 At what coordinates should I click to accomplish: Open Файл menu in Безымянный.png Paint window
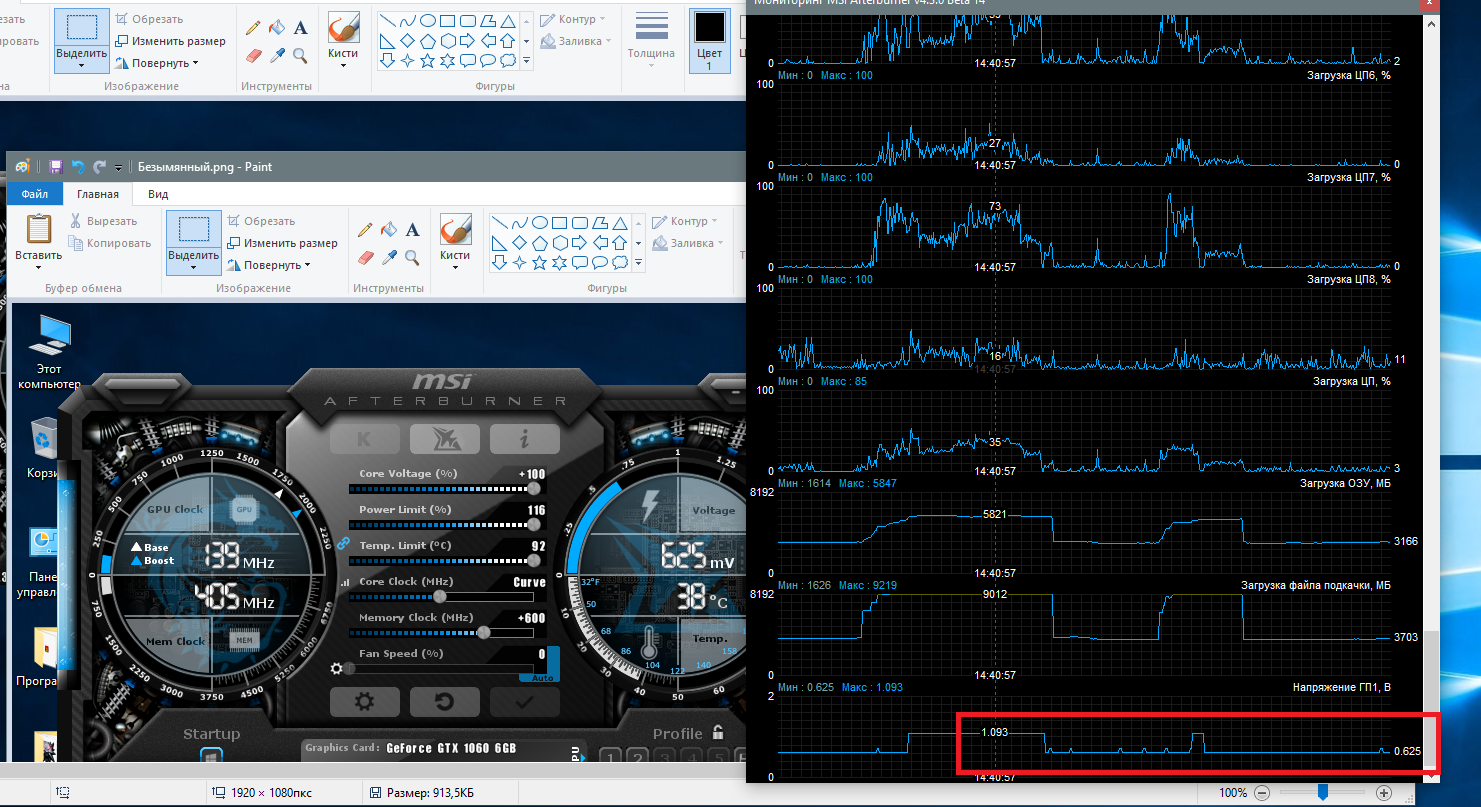[x=35, y=194]
